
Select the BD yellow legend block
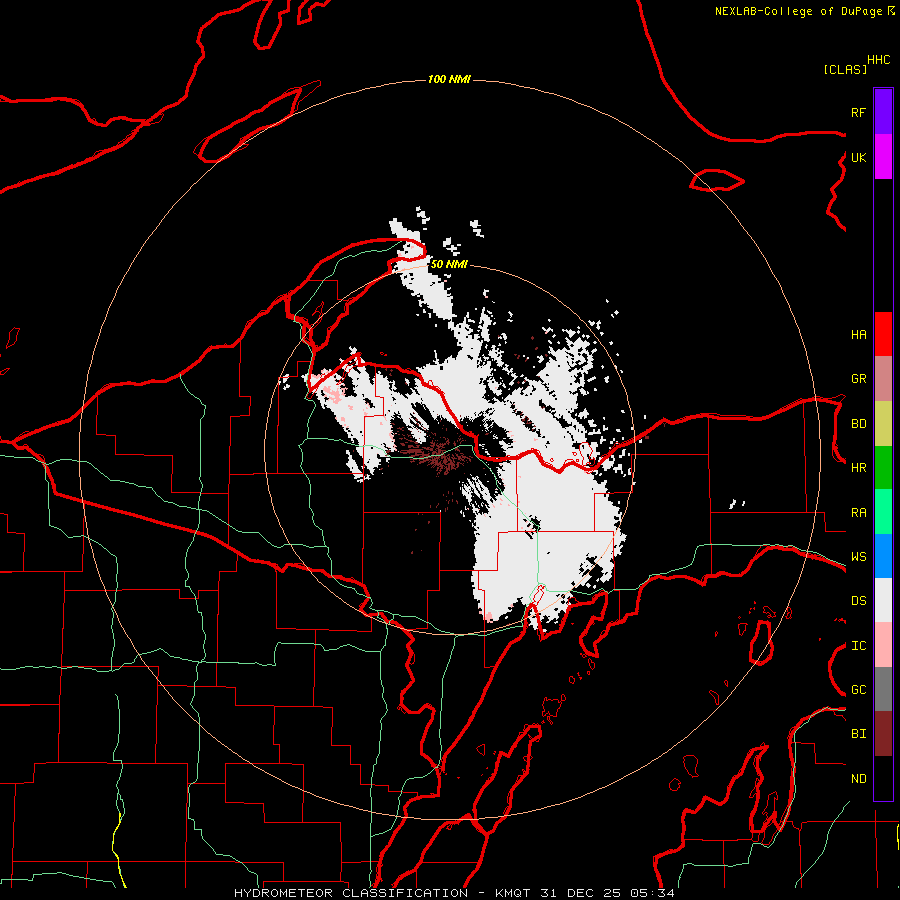point(883,424)
